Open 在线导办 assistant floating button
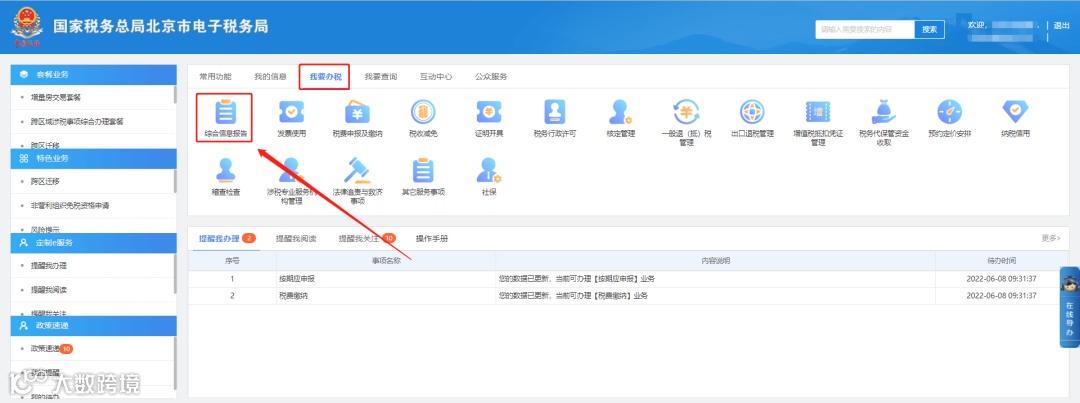The image size is (1080, 403). [1069, 307]
